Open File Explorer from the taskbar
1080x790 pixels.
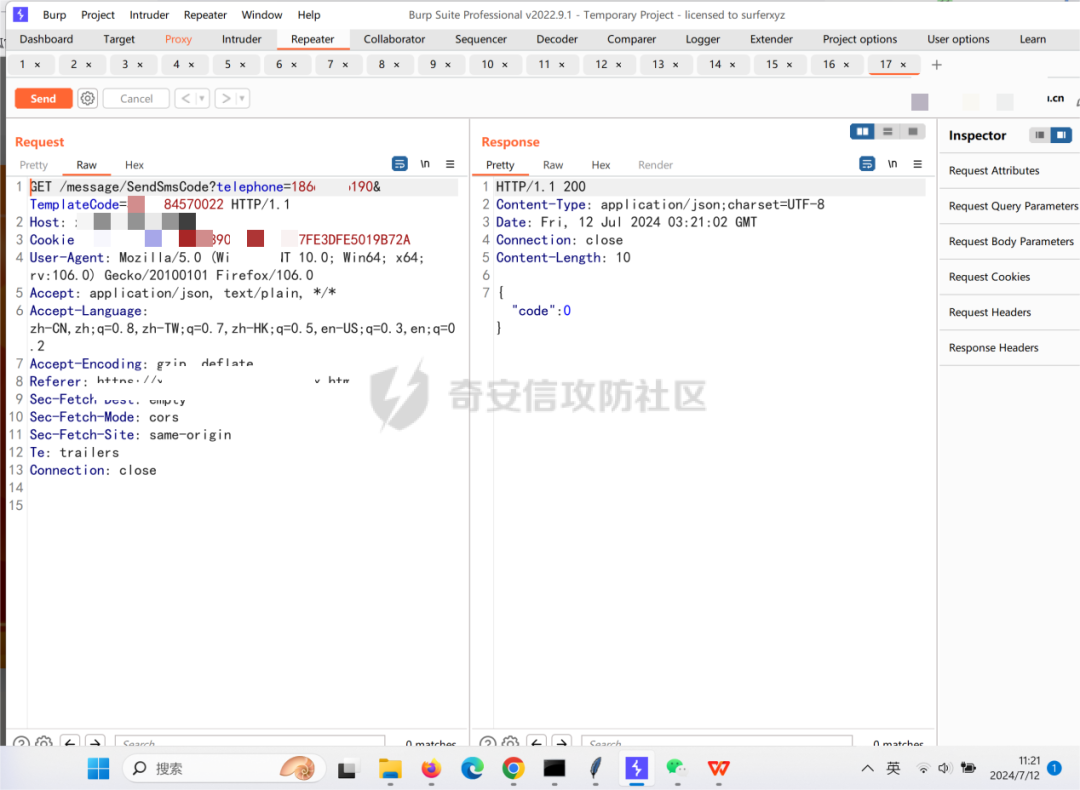pos(391,768)
